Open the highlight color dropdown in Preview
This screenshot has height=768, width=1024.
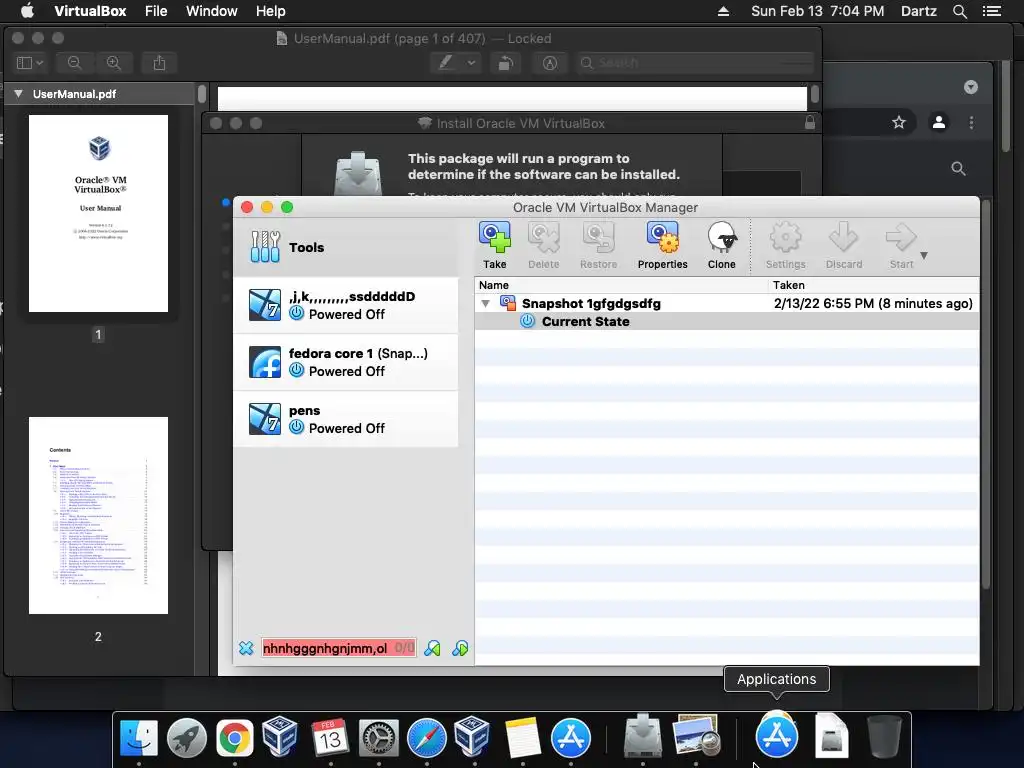(471, 63)
